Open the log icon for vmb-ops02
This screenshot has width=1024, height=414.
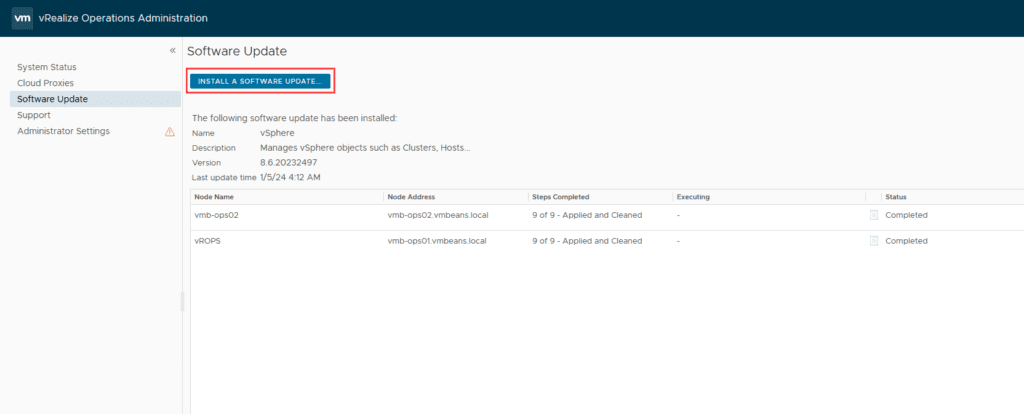point(874,215)
